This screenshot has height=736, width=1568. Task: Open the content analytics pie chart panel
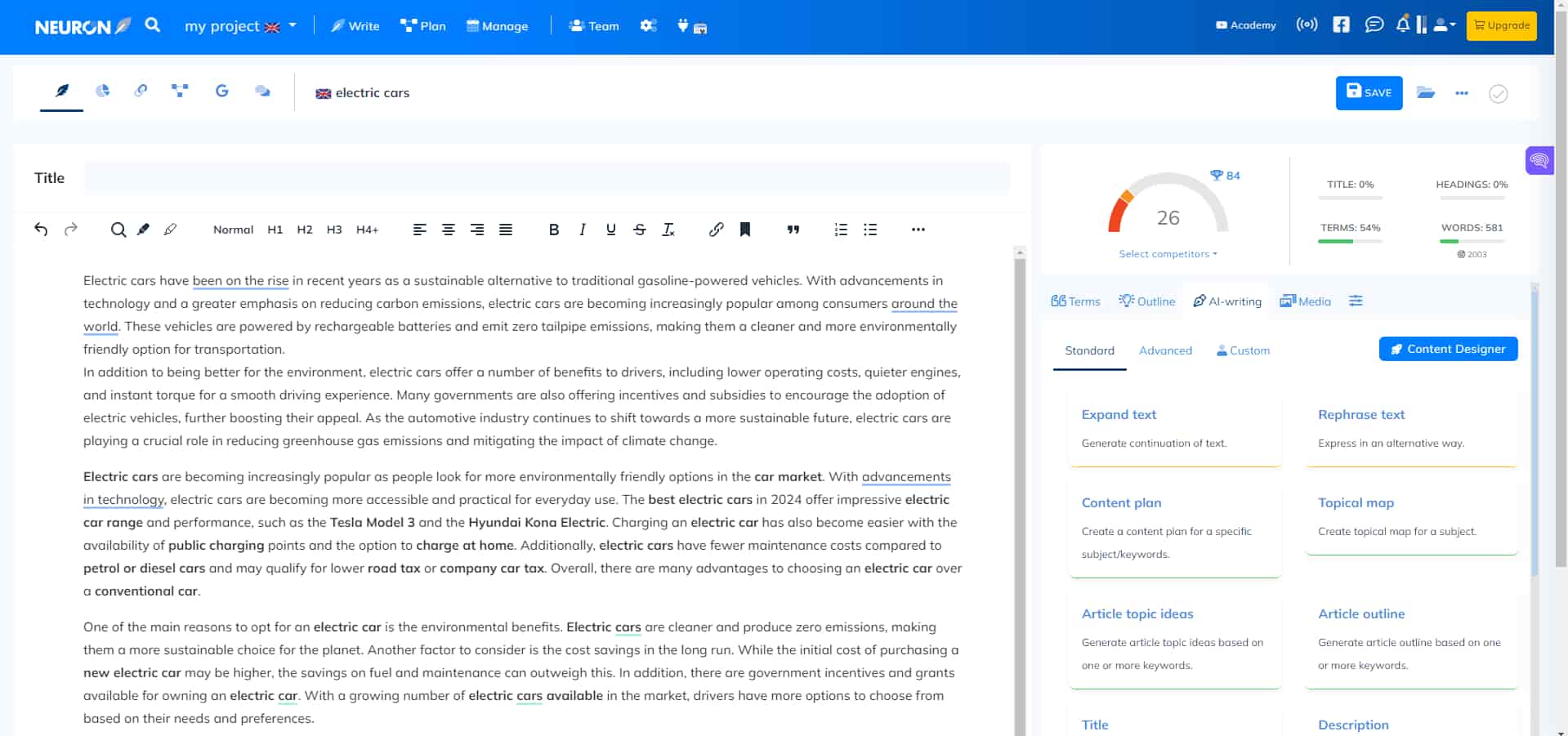point(102,91)
